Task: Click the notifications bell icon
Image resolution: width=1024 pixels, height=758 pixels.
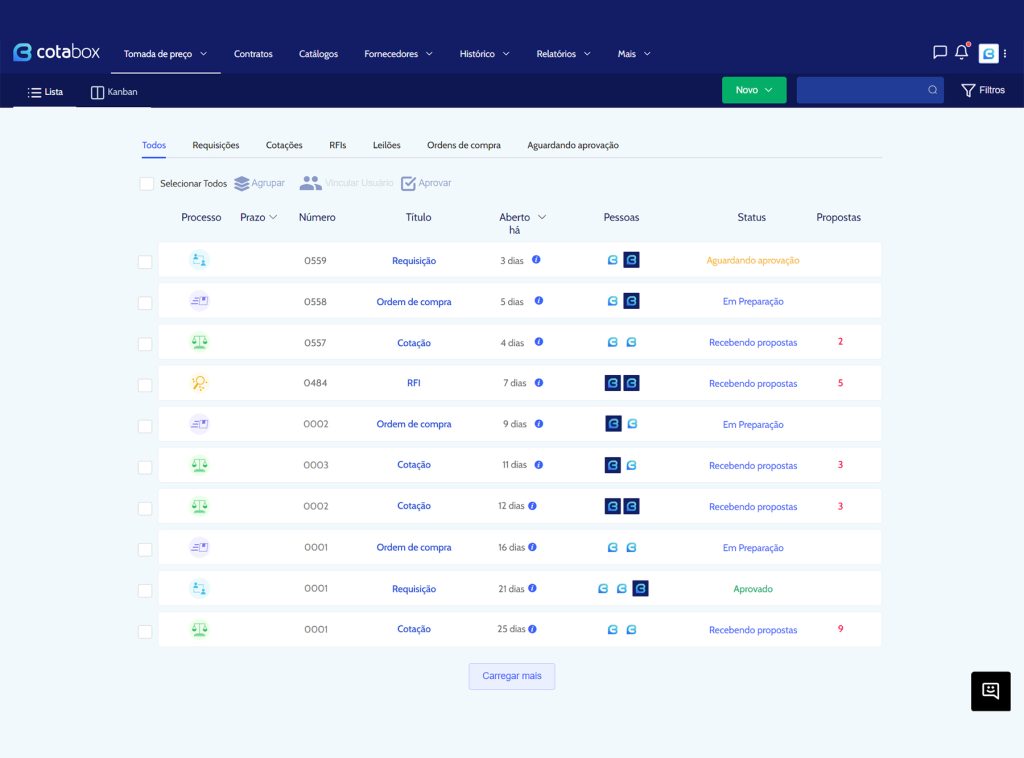Action: pos(961,53)
